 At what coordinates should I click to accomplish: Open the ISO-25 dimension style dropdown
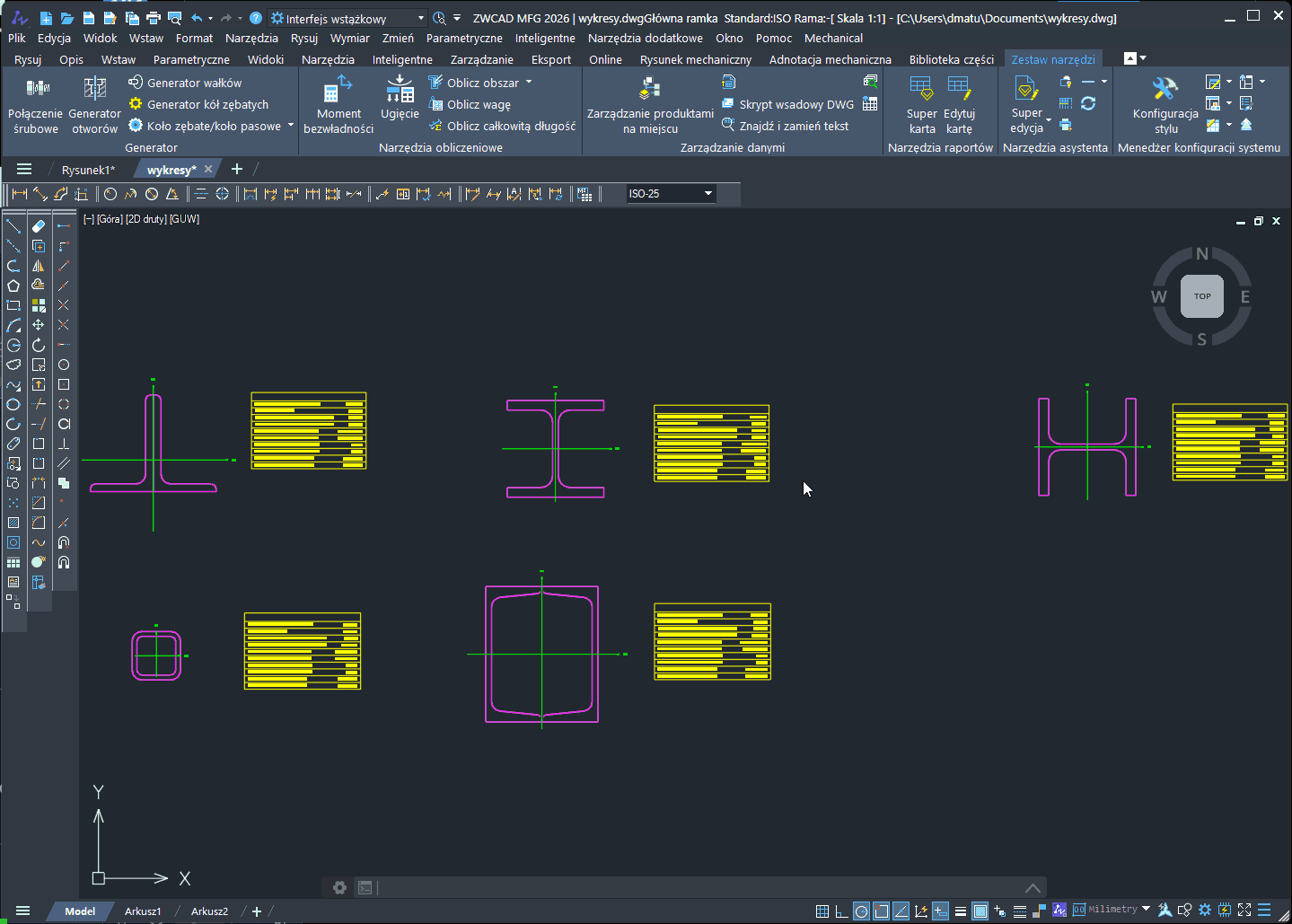[708, 194]
